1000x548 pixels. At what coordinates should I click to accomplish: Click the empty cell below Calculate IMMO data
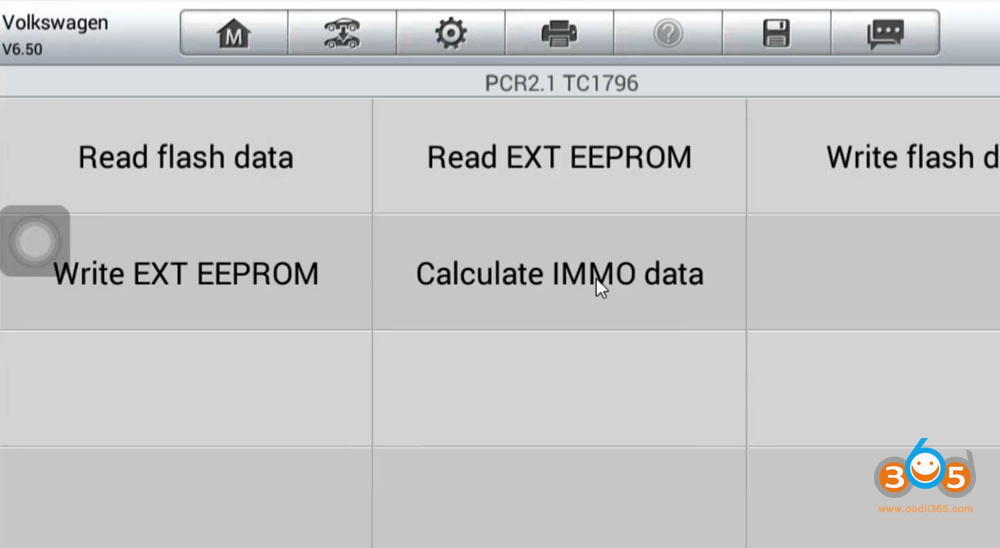click(x=559, y=388)
